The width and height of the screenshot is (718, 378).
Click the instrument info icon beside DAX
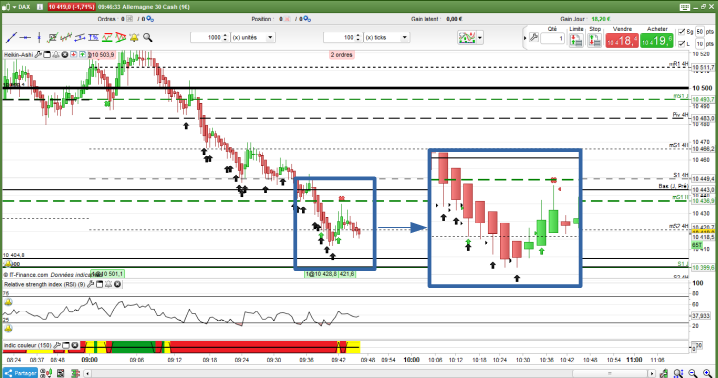tap(40, 7)
